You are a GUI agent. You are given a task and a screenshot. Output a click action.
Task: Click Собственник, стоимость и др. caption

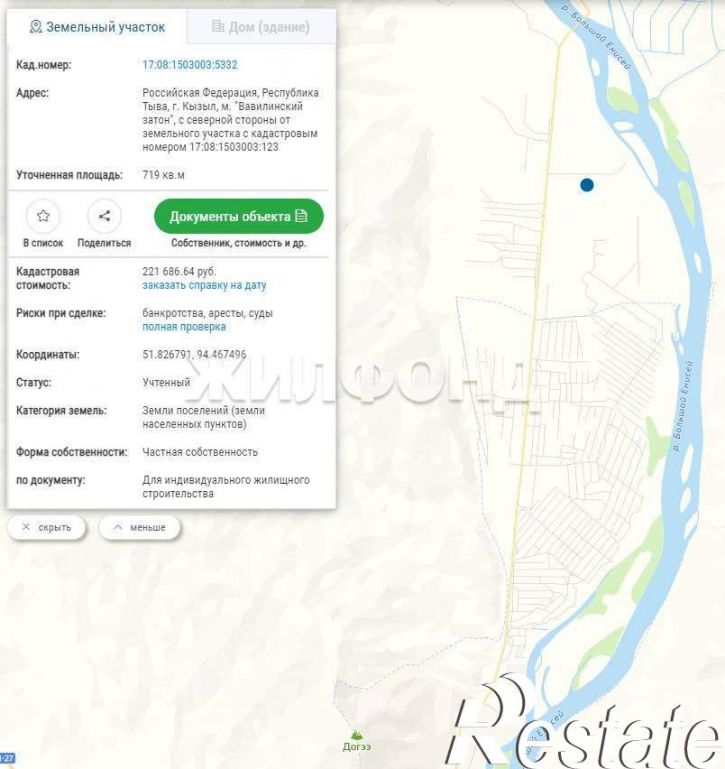[x=239, y=243]
